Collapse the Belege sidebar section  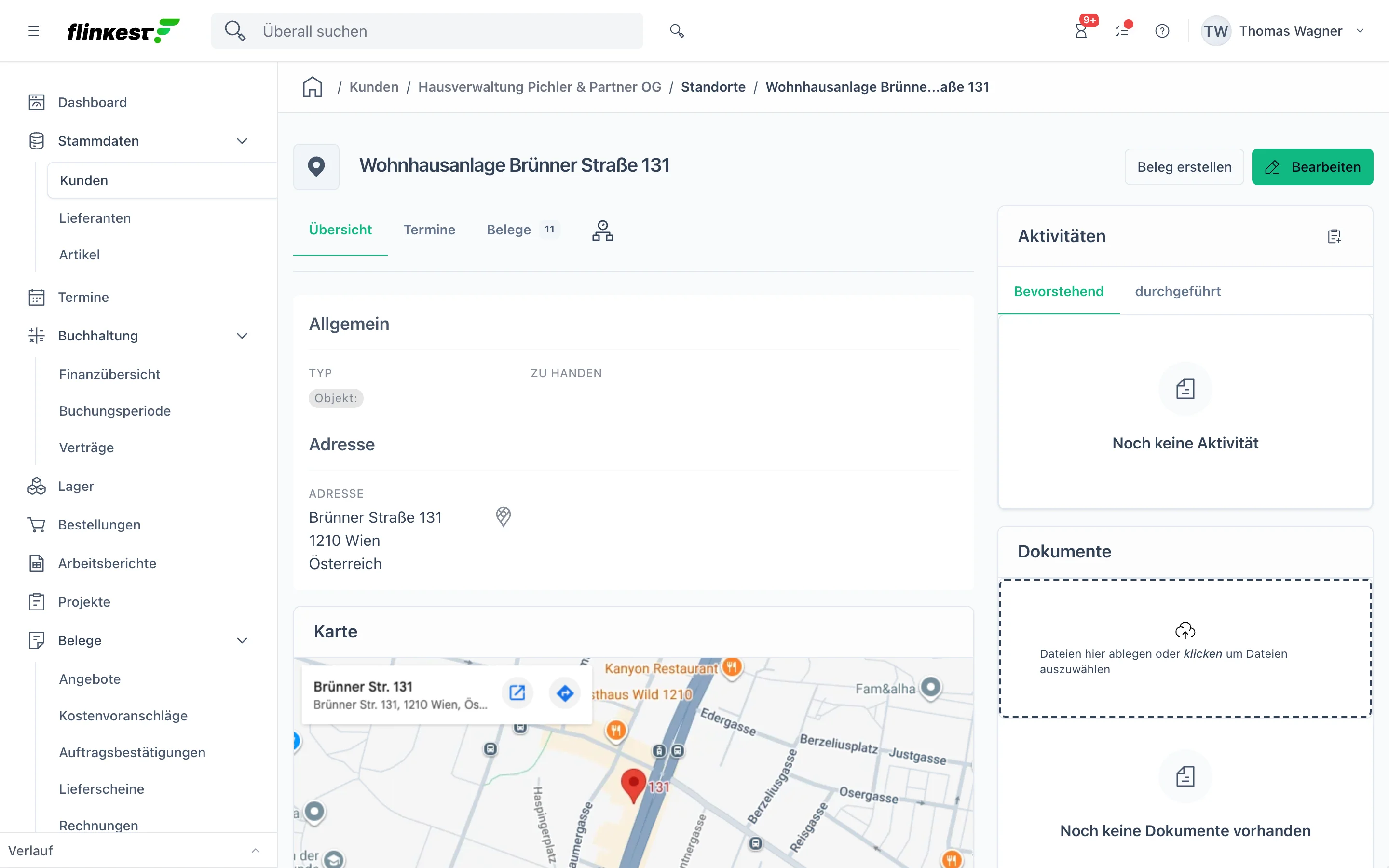click(x=242, y=641)
